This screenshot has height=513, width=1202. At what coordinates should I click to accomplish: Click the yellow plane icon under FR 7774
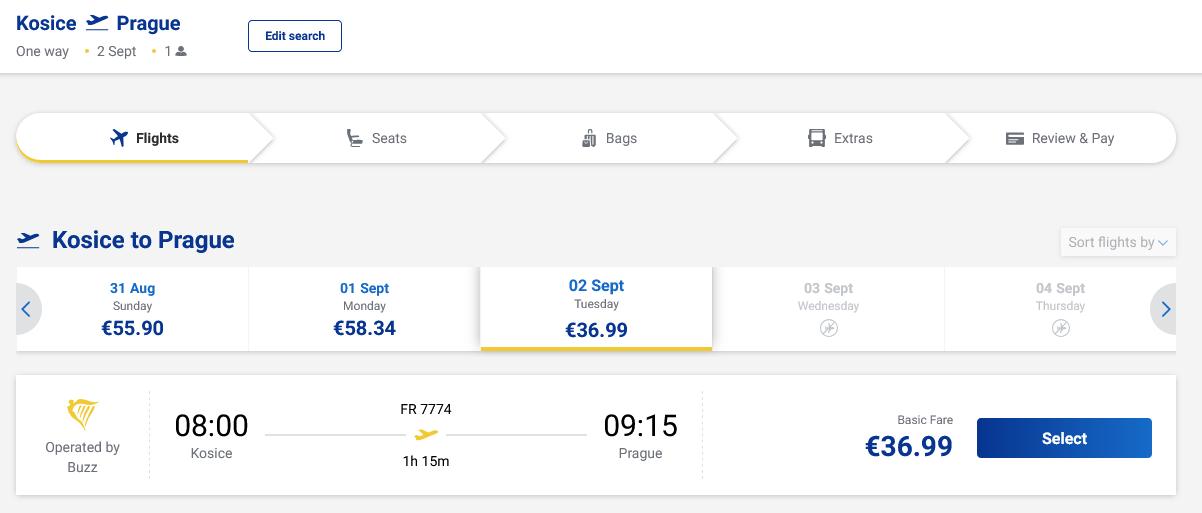click(x=426, y=435)
